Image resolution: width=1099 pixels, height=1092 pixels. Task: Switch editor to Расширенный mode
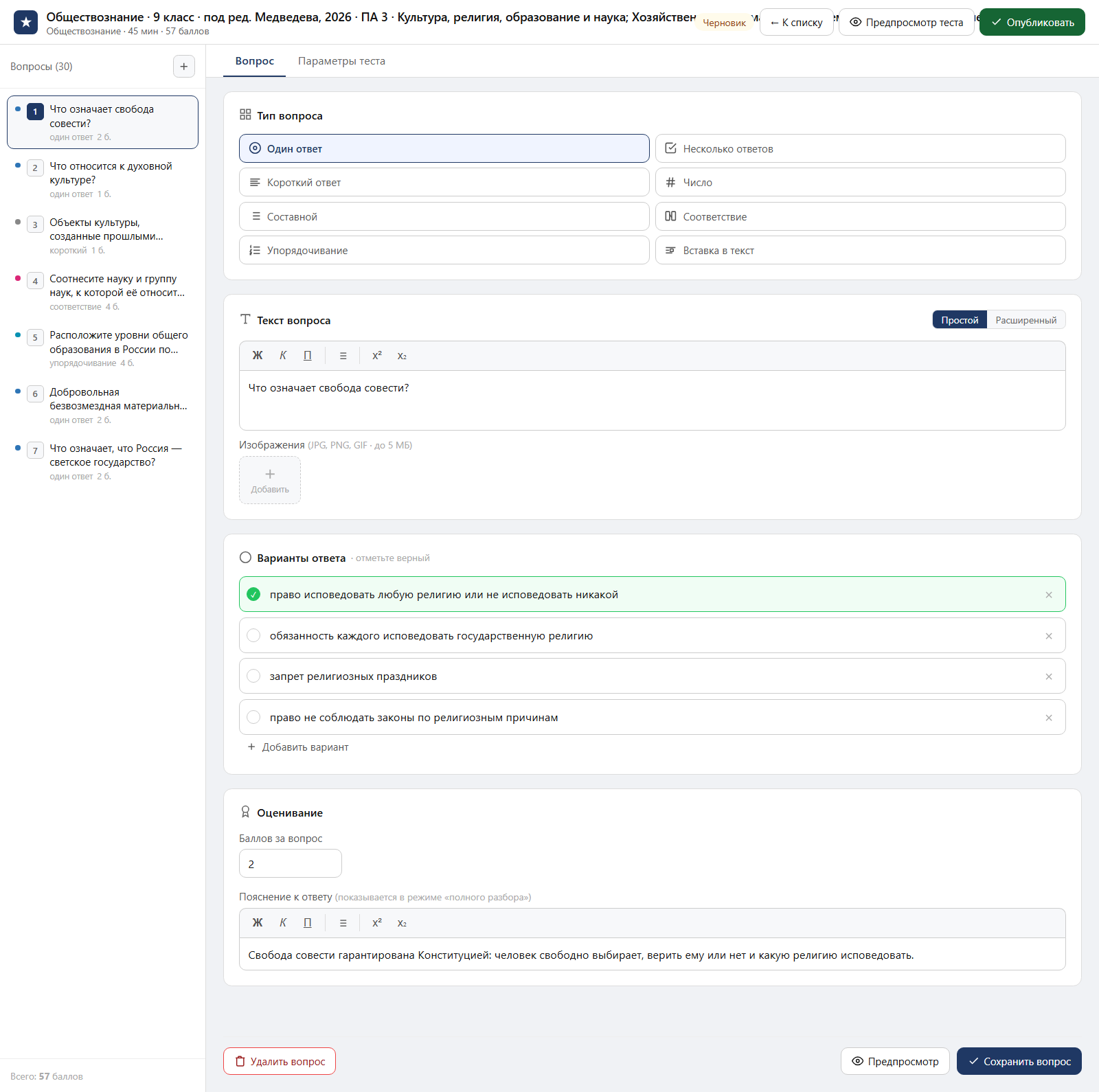point(1026,320)
